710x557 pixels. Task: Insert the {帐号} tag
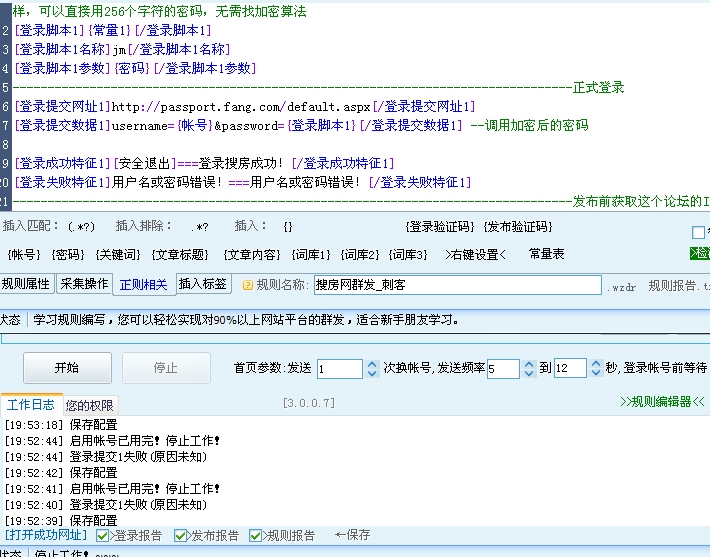click(x=24, y=254)
